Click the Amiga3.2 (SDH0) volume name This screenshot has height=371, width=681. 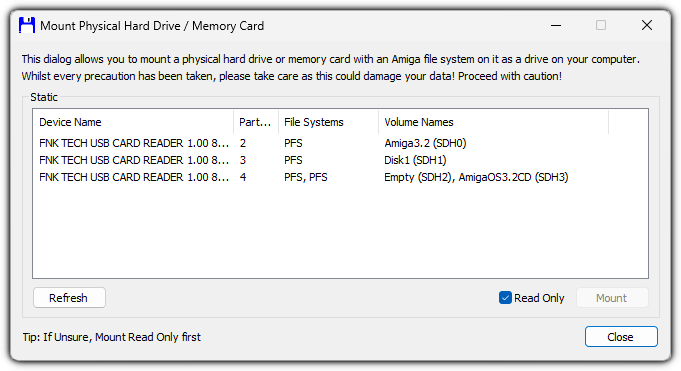pos(425,143)
